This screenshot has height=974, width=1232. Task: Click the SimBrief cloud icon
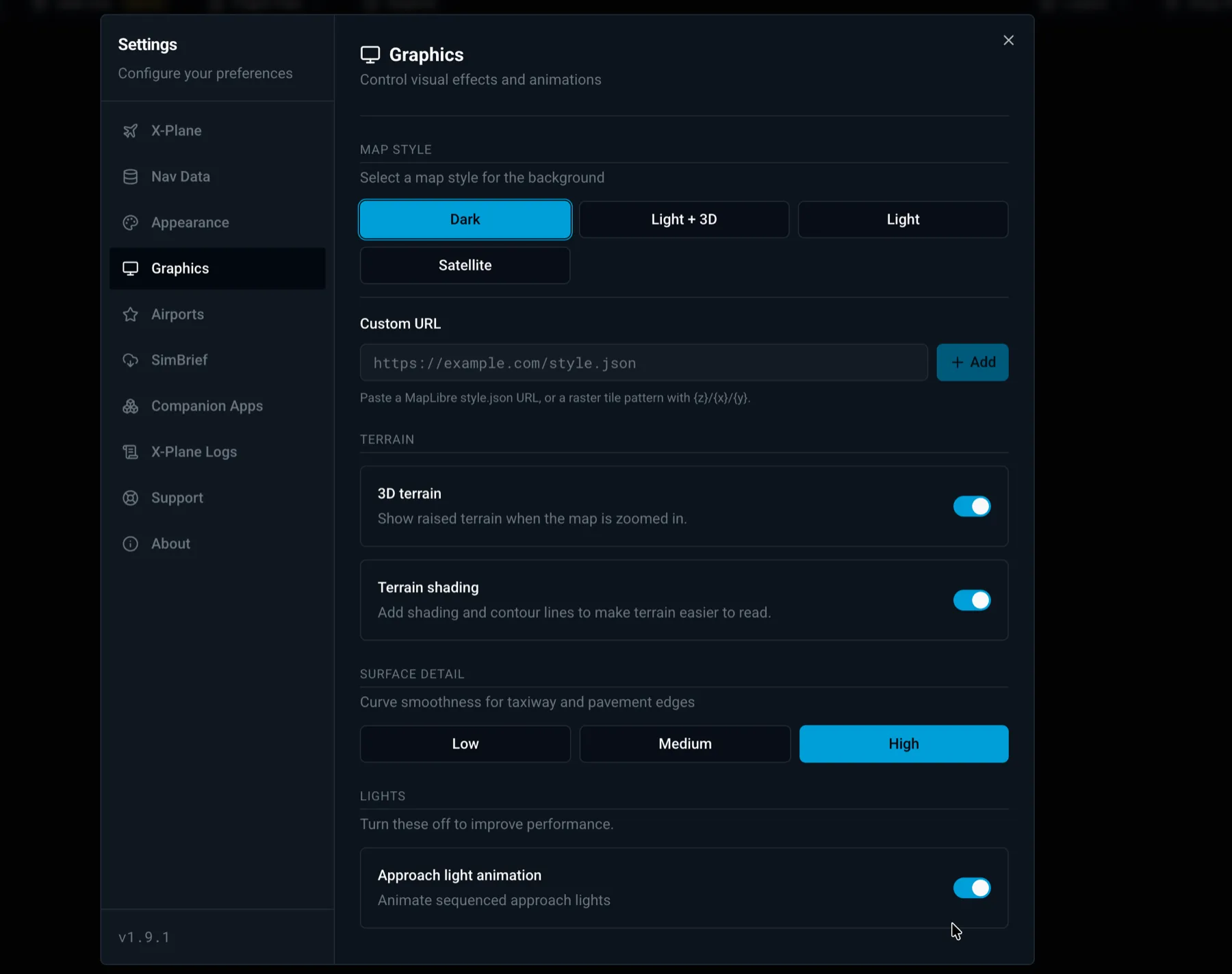[130, 360]
